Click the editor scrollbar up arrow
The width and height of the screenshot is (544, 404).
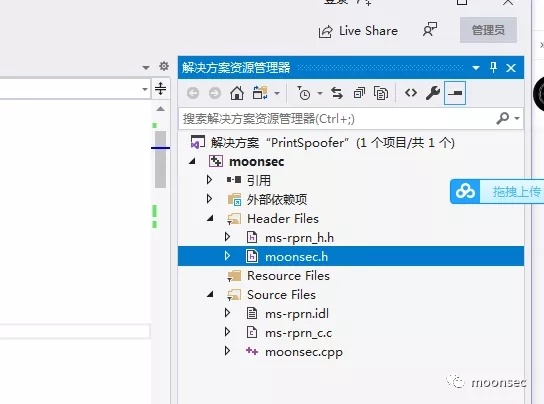(x=160, y=109)
